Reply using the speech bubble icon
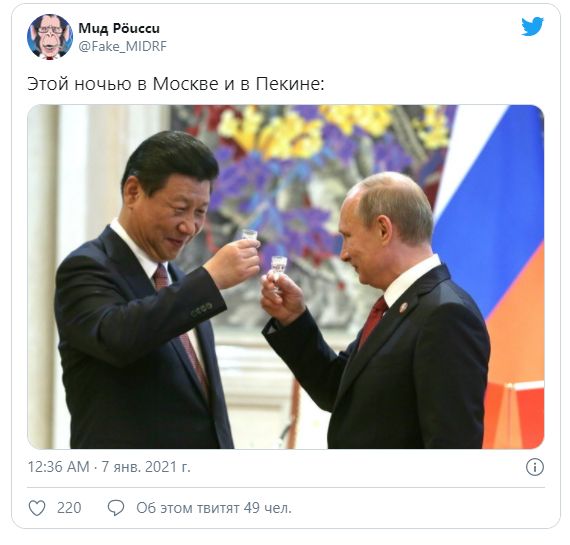 tap(116, 508)
